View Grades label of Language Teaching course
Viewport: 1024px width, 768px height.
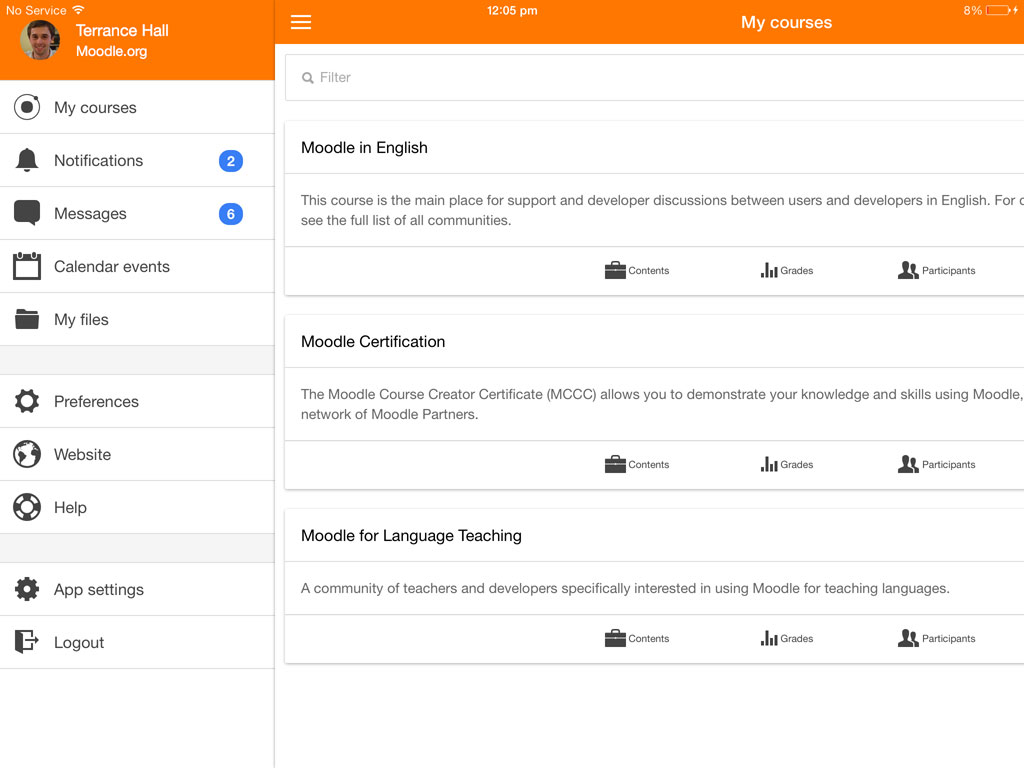point(797,638)
